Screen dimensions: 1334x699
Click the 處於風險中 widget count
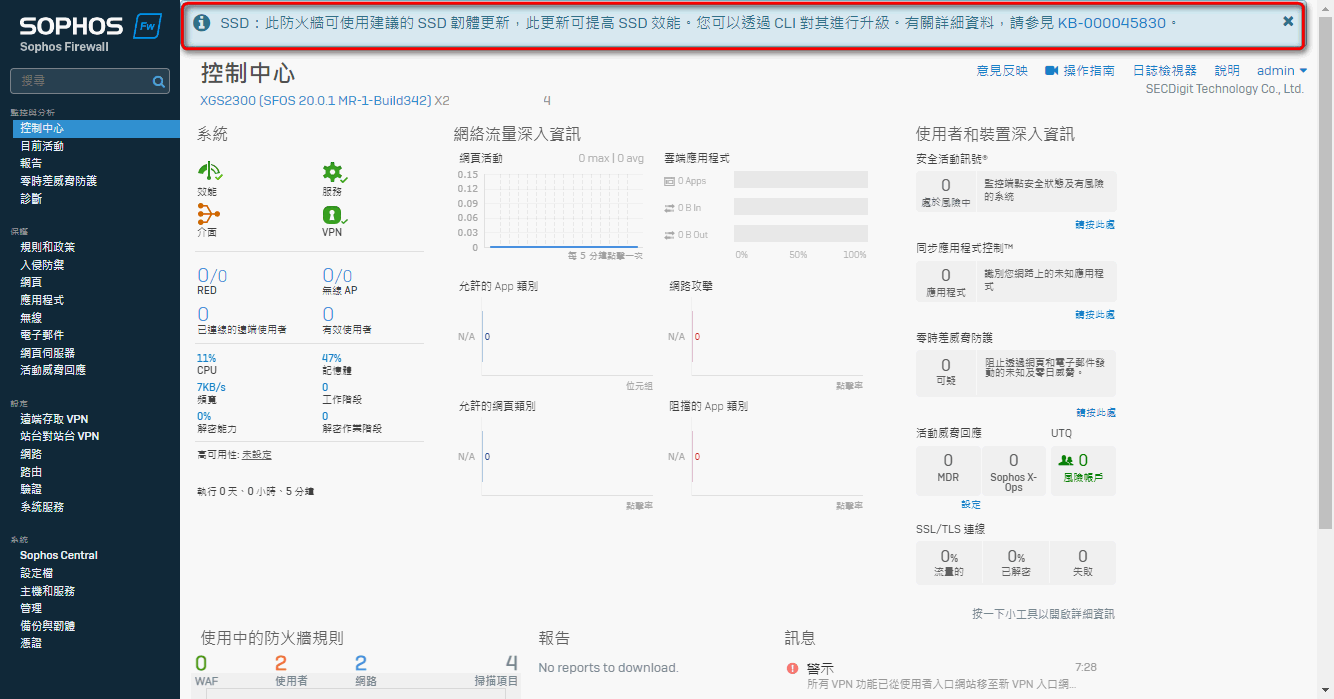pyautogui.click(x=946, y=186)
